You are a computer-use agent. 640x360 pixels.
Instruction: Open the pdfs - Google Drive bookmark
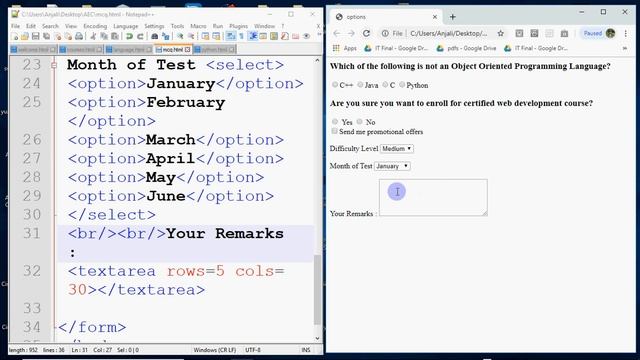coord(466,48)
